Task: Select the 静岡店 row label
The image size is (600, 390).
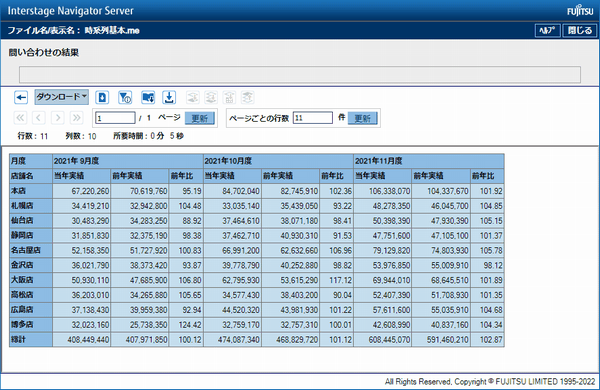Action: [31, 235]
